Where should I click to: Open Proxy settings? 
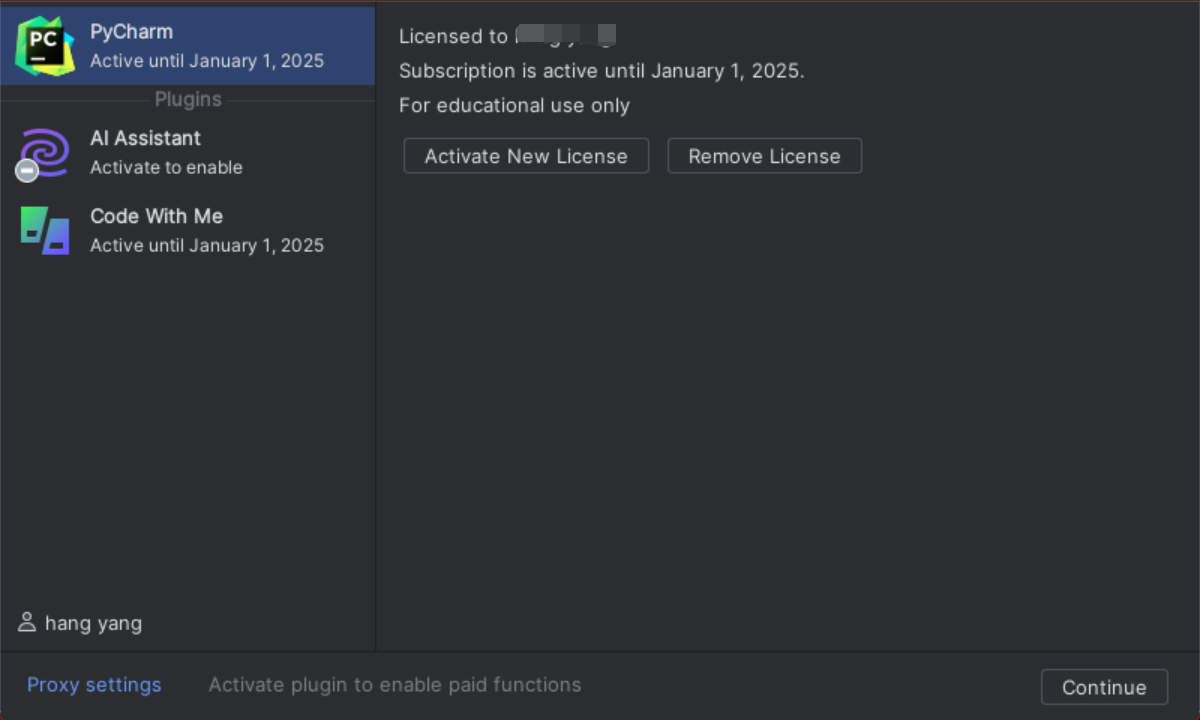click(93, 685)
